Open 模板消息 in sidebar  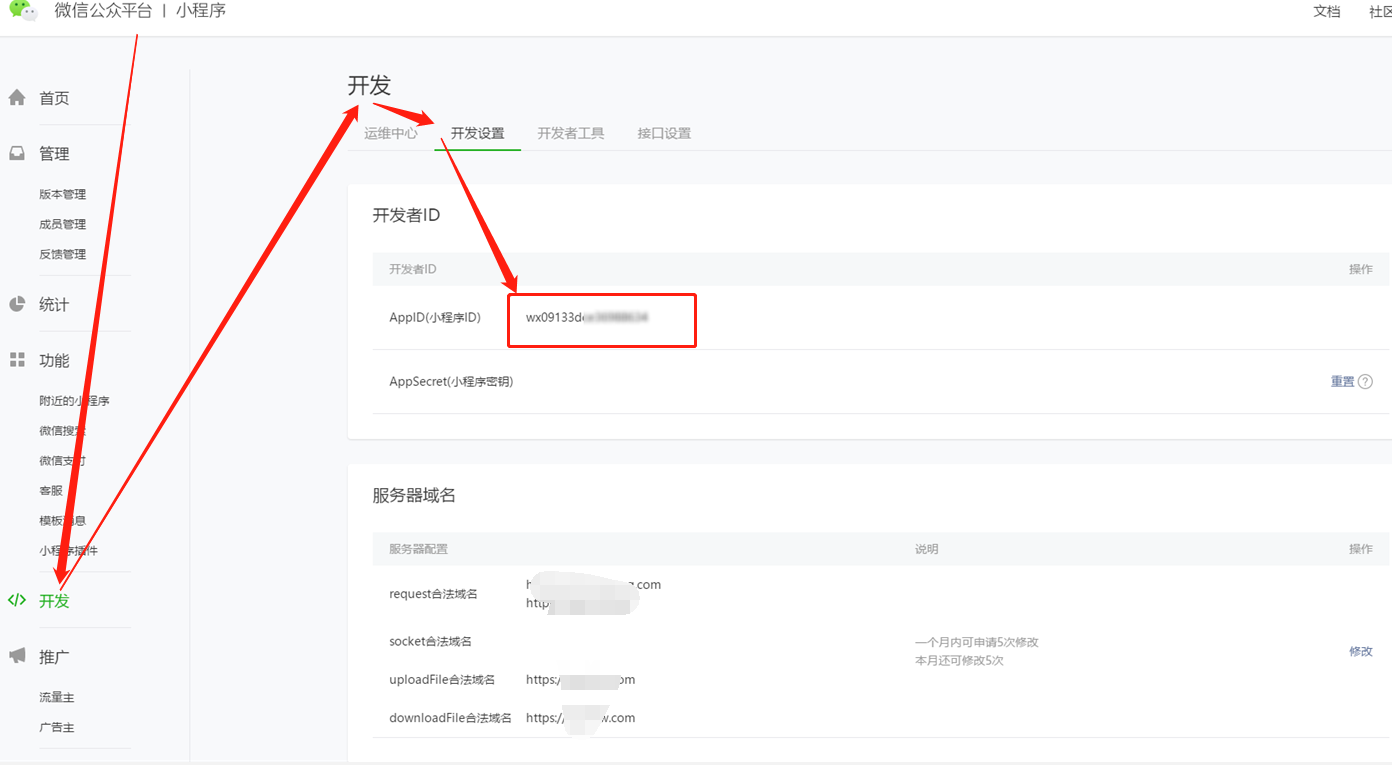[63, 521]
